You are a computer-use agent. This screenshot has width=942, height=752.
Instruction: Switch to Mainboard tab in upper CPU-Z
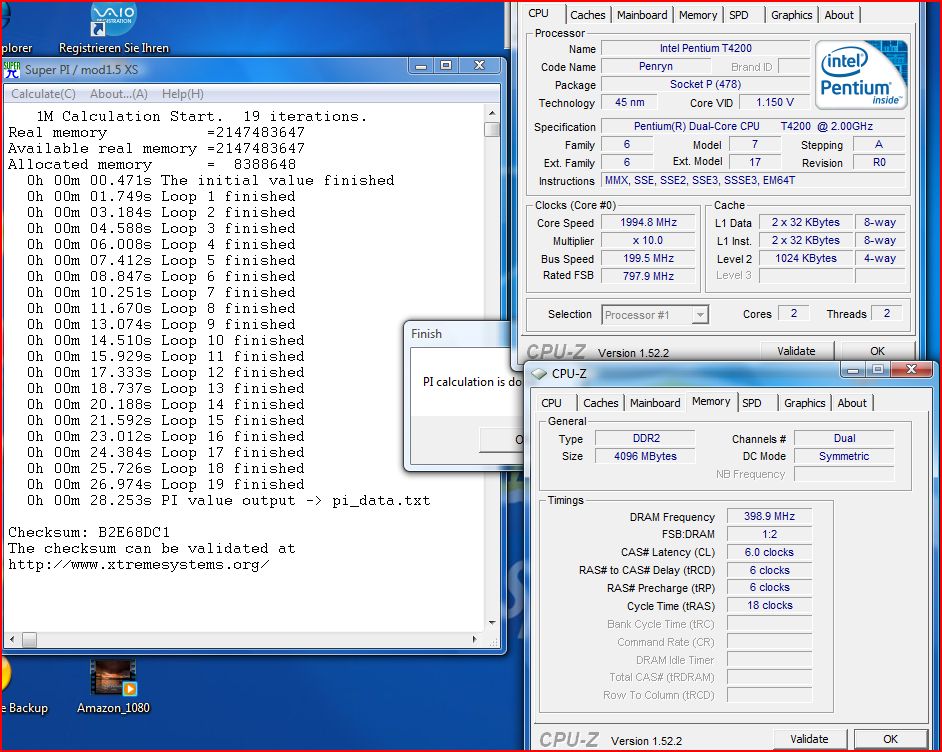click(642, 15)
